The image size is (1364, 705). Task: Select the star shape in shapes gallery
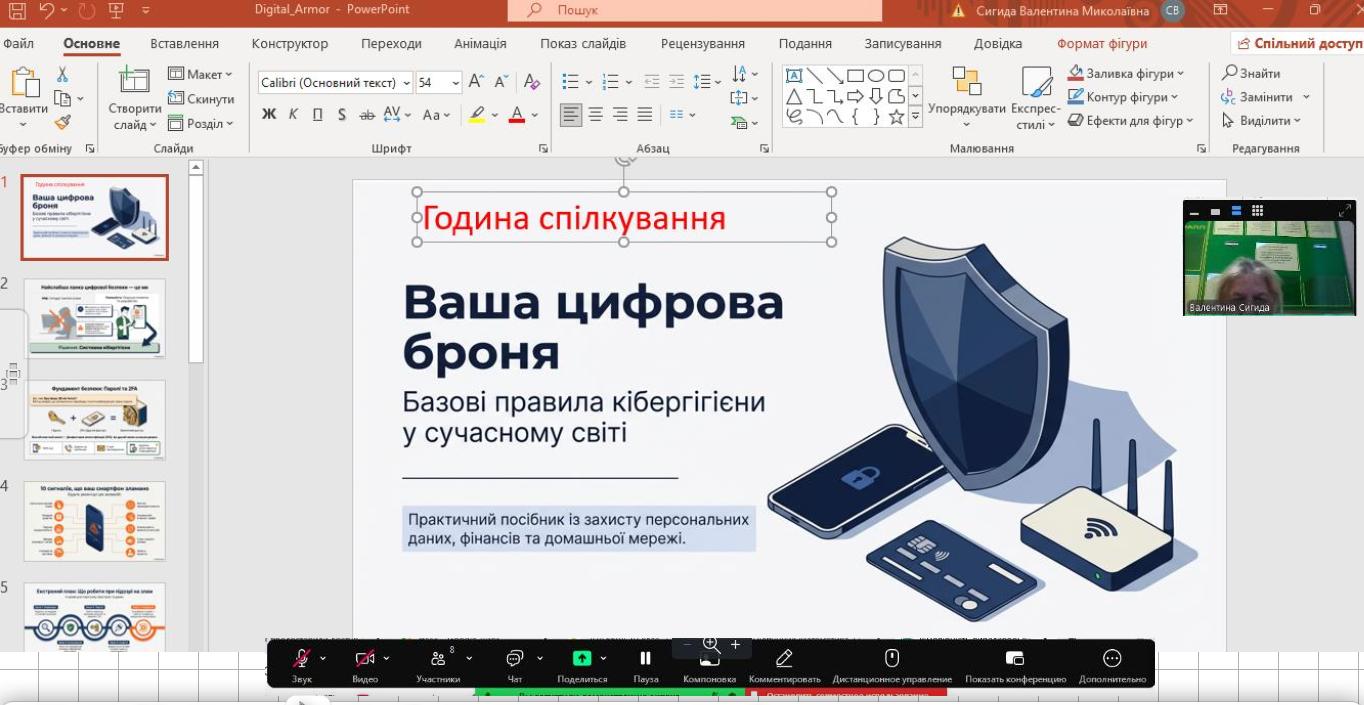pos(896,117)
